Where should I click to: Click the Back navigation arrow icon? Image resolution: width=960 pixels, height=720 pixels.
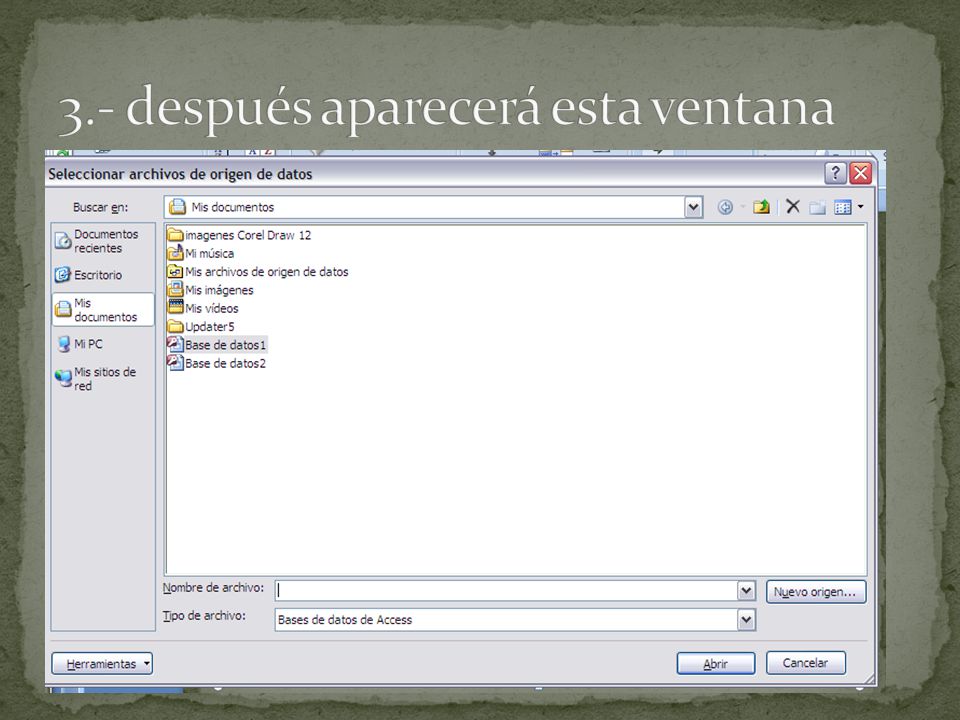(x=725, y=208)
